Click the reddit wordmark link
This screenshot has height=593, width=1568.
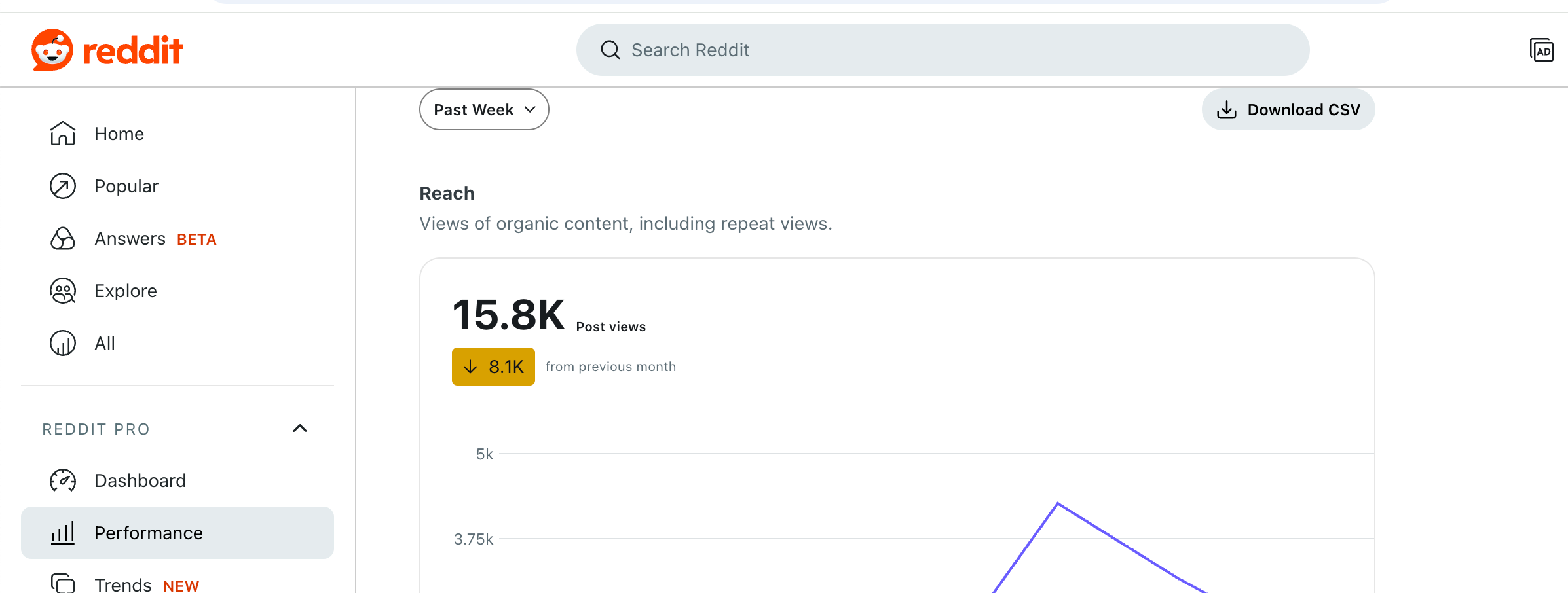pyautogui.click(x=133, y=50)
